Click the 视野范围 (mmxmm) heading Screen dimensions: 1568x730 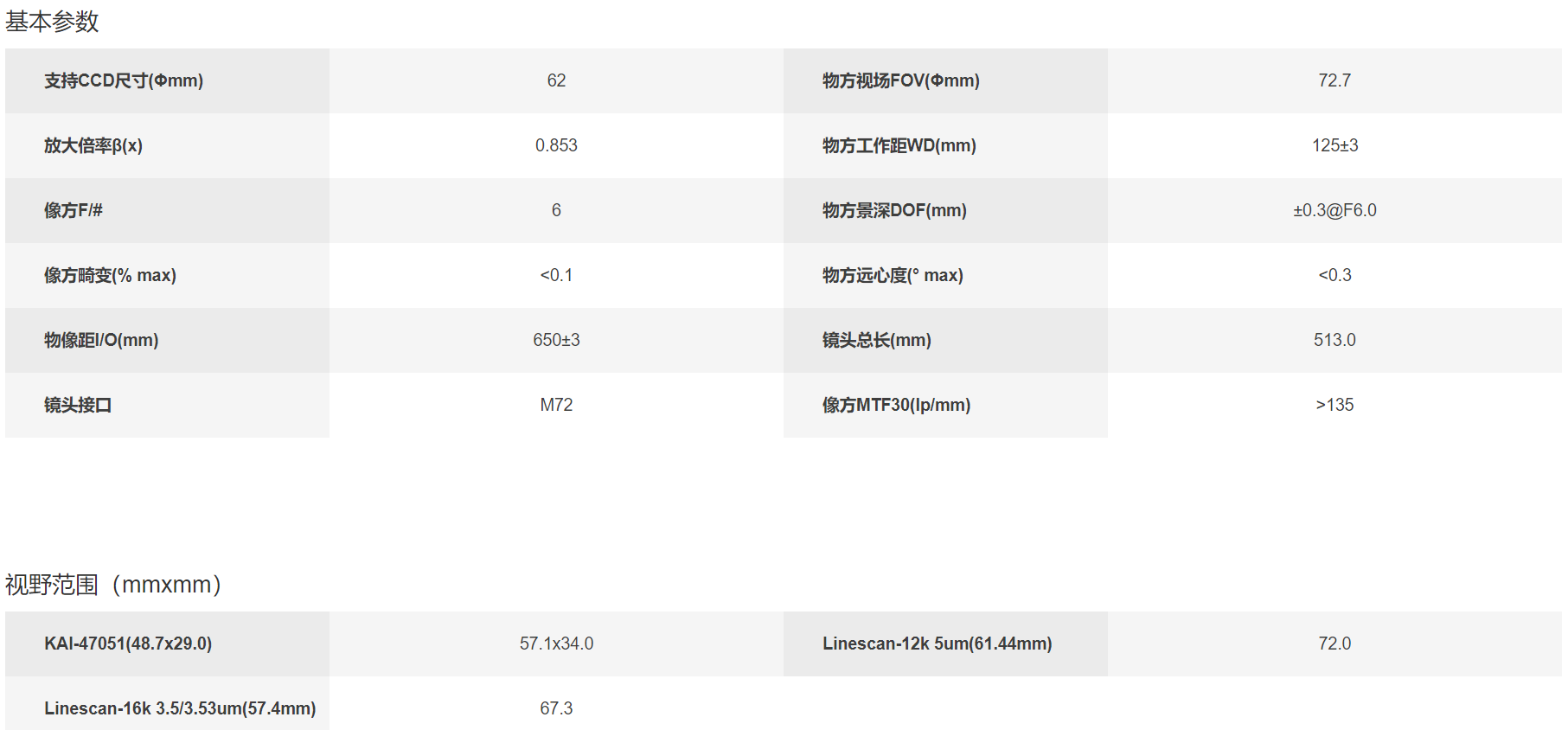point(113,585)
